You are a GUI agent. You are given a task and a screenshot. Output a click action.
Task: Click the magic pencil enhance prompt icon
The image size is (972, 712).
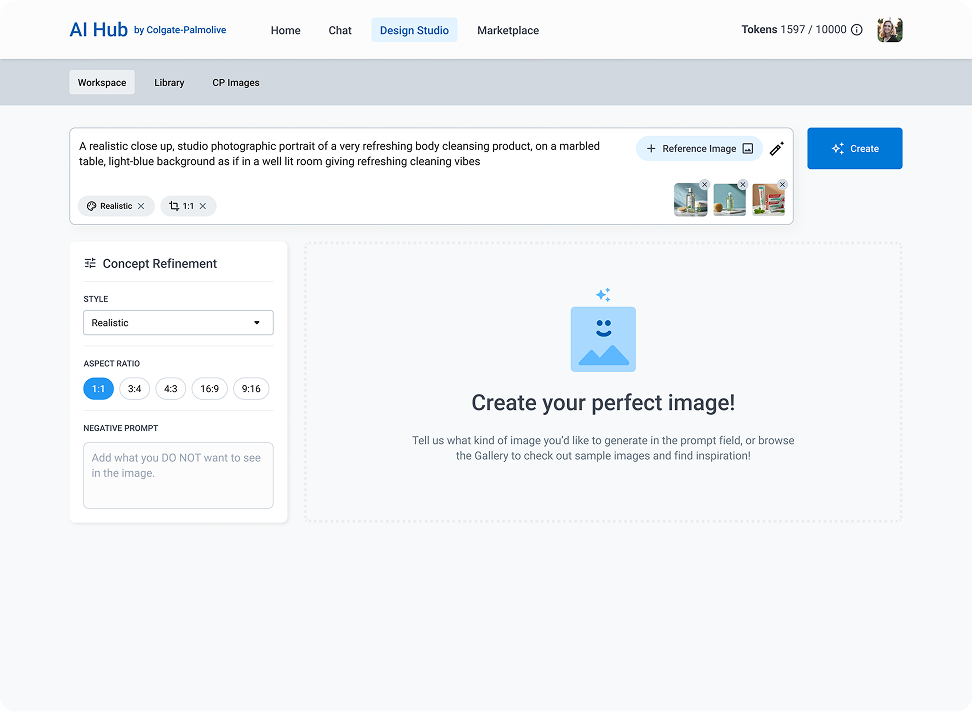click(777, 149)
